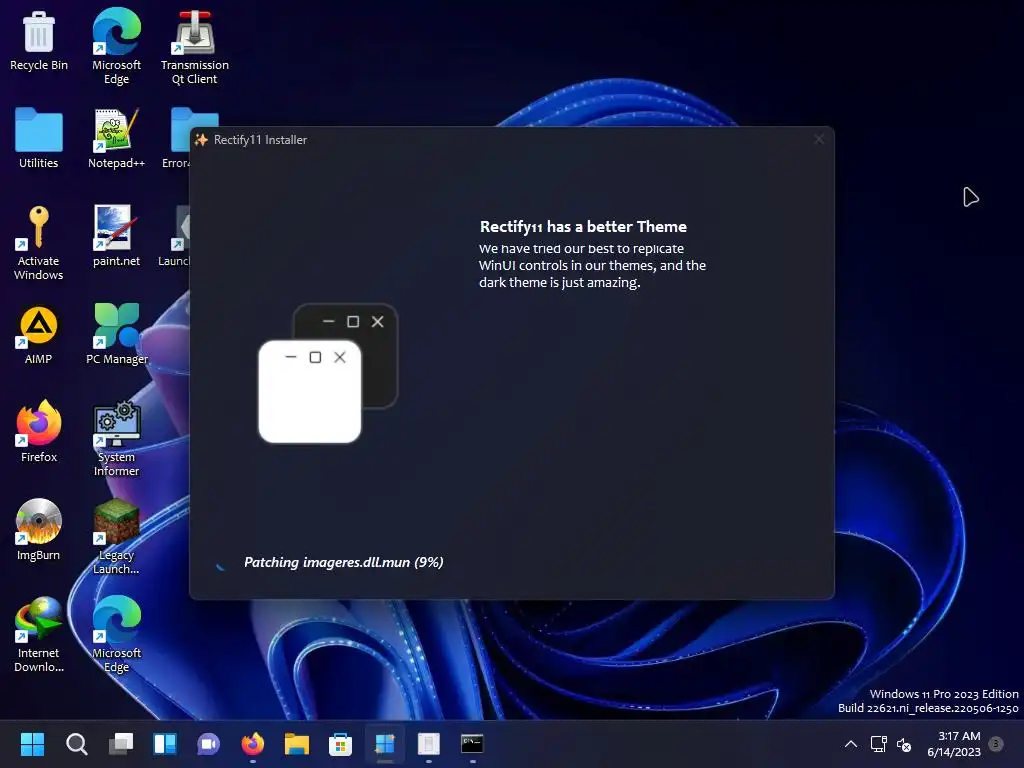
Task: Switch to Rectify11 installer taskbar button
Action: tap(385, 744)
